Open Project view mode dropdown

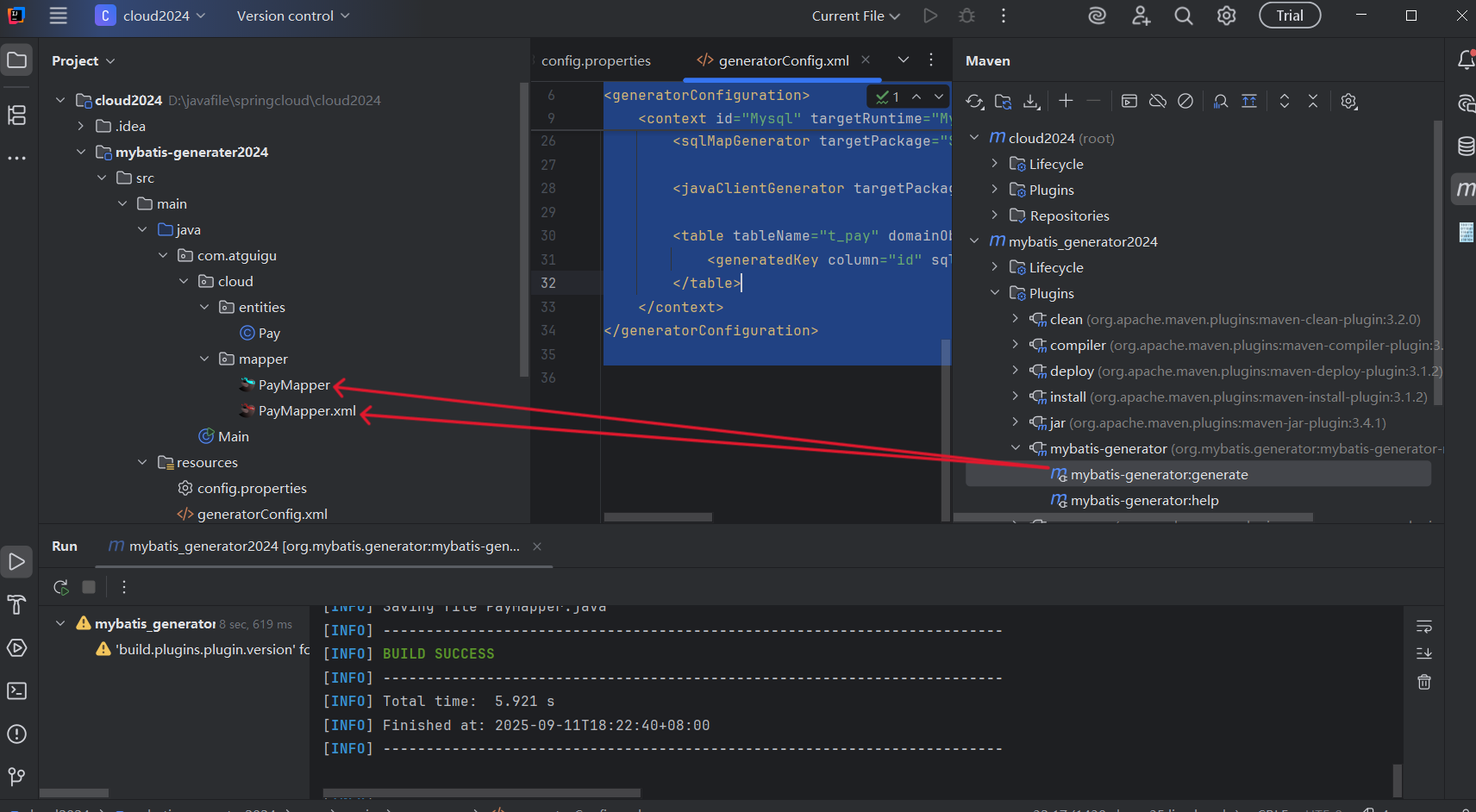point(83,61)
